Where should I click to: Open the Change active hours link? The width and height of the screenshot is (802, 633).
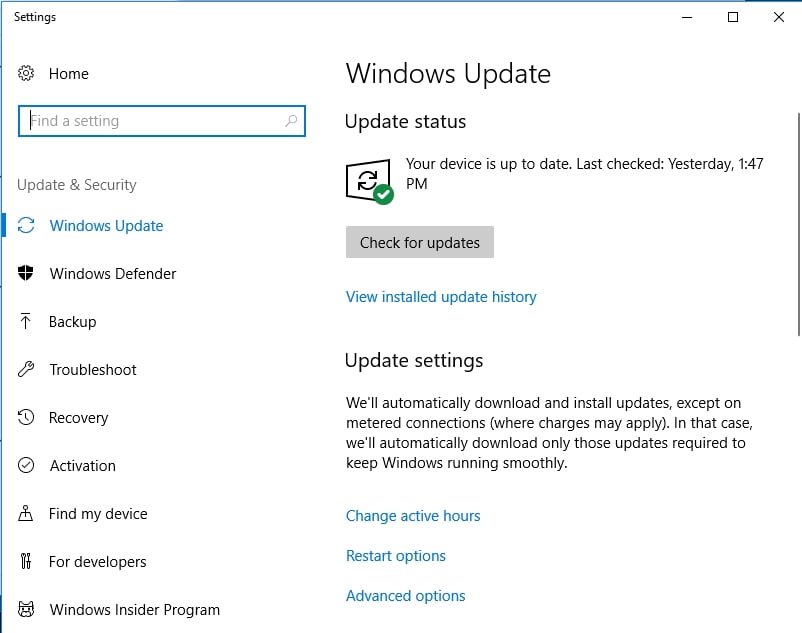tap(413, 515)
